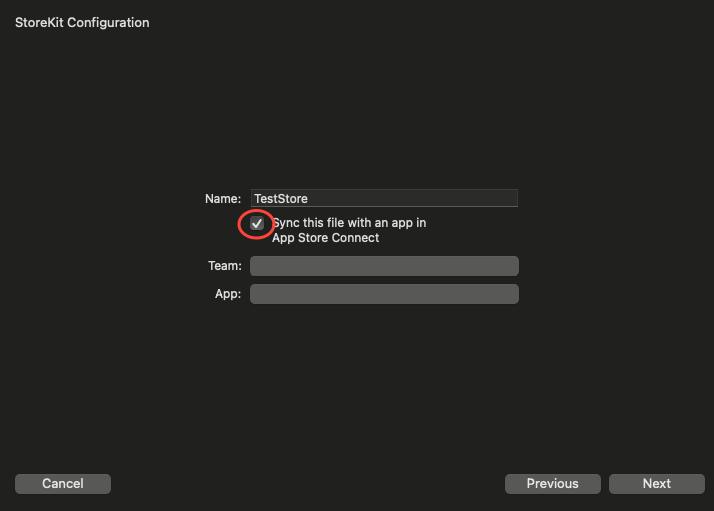Click the checkmark circled in red

click(257, 224)
